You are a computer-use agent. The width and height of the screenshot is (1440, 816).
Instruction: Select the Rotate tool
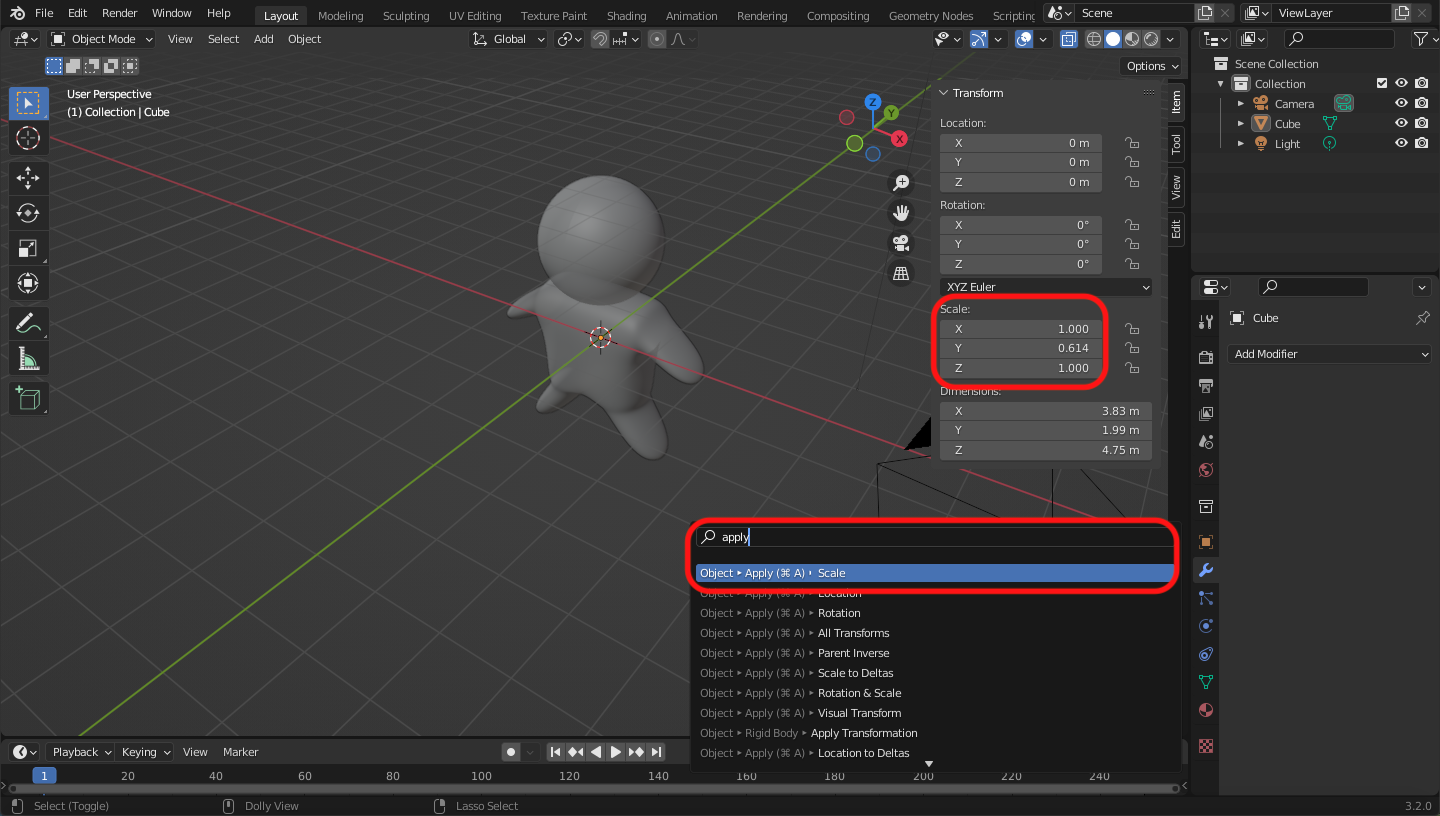click(28, 213)
